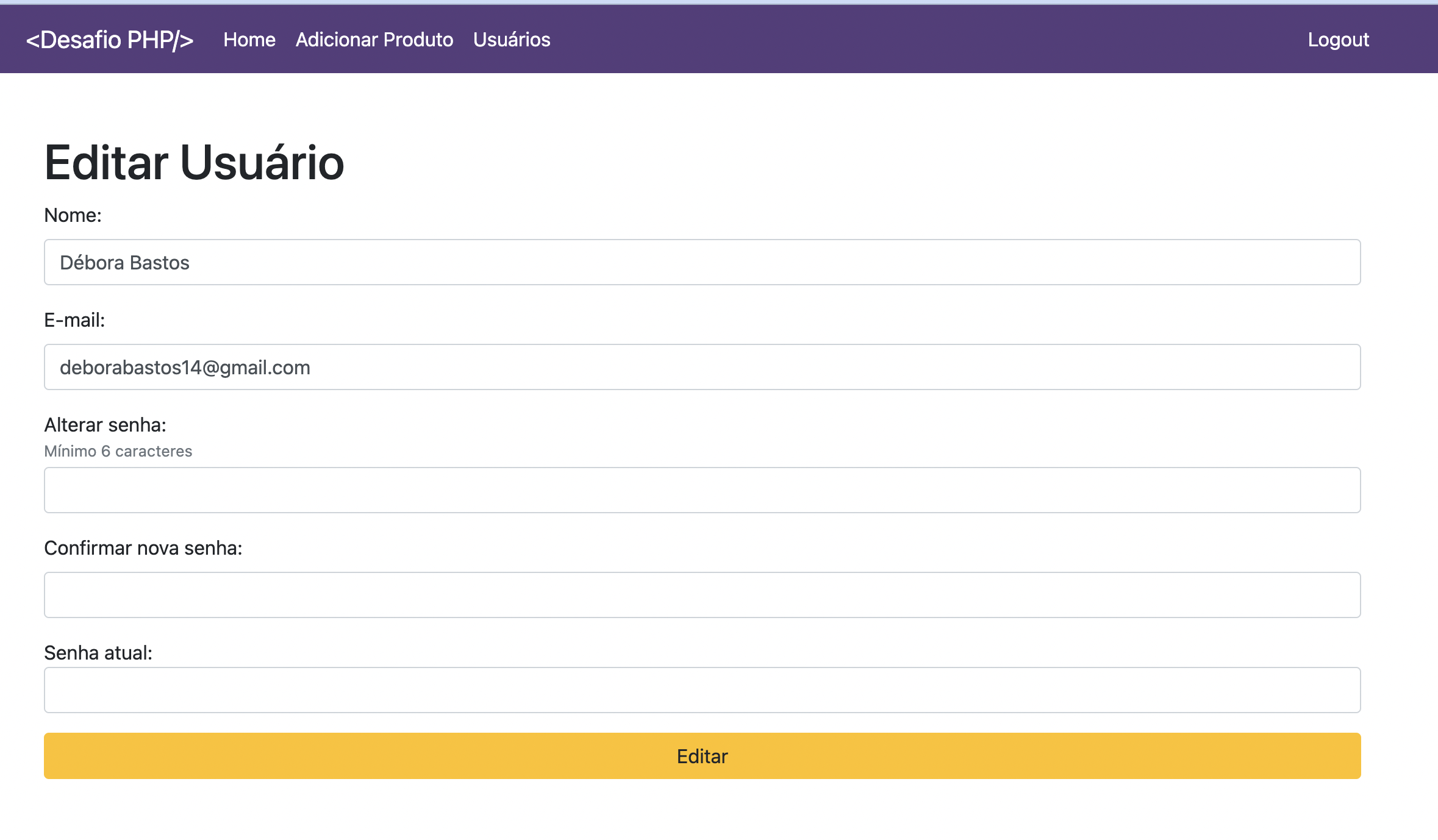Image resolution: width=1438 pixels, height=840 pixels.
Task: Open the <Desafio PHP/> brand link
Action: [x=110, y=40]
